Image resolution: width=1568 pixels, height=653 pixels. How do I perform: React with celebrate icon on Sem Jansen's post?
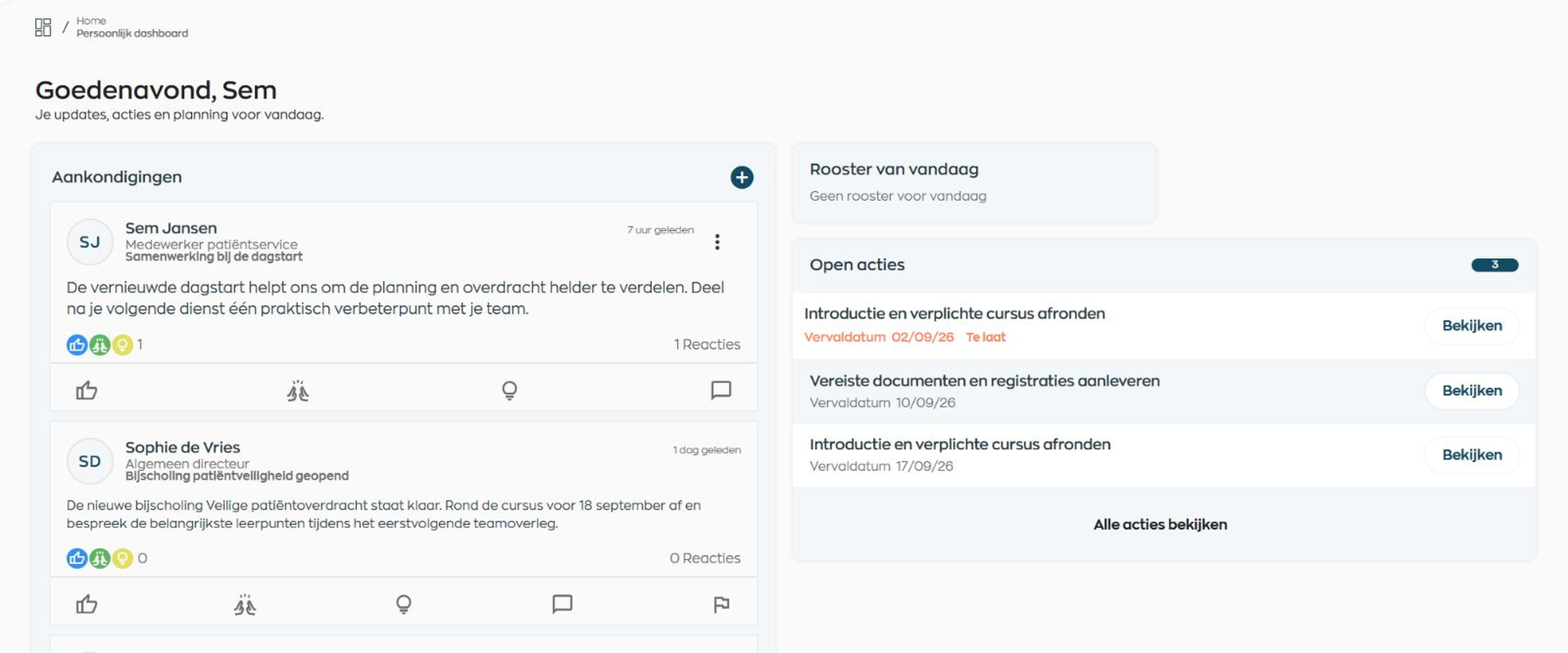[x=298, y=391]
